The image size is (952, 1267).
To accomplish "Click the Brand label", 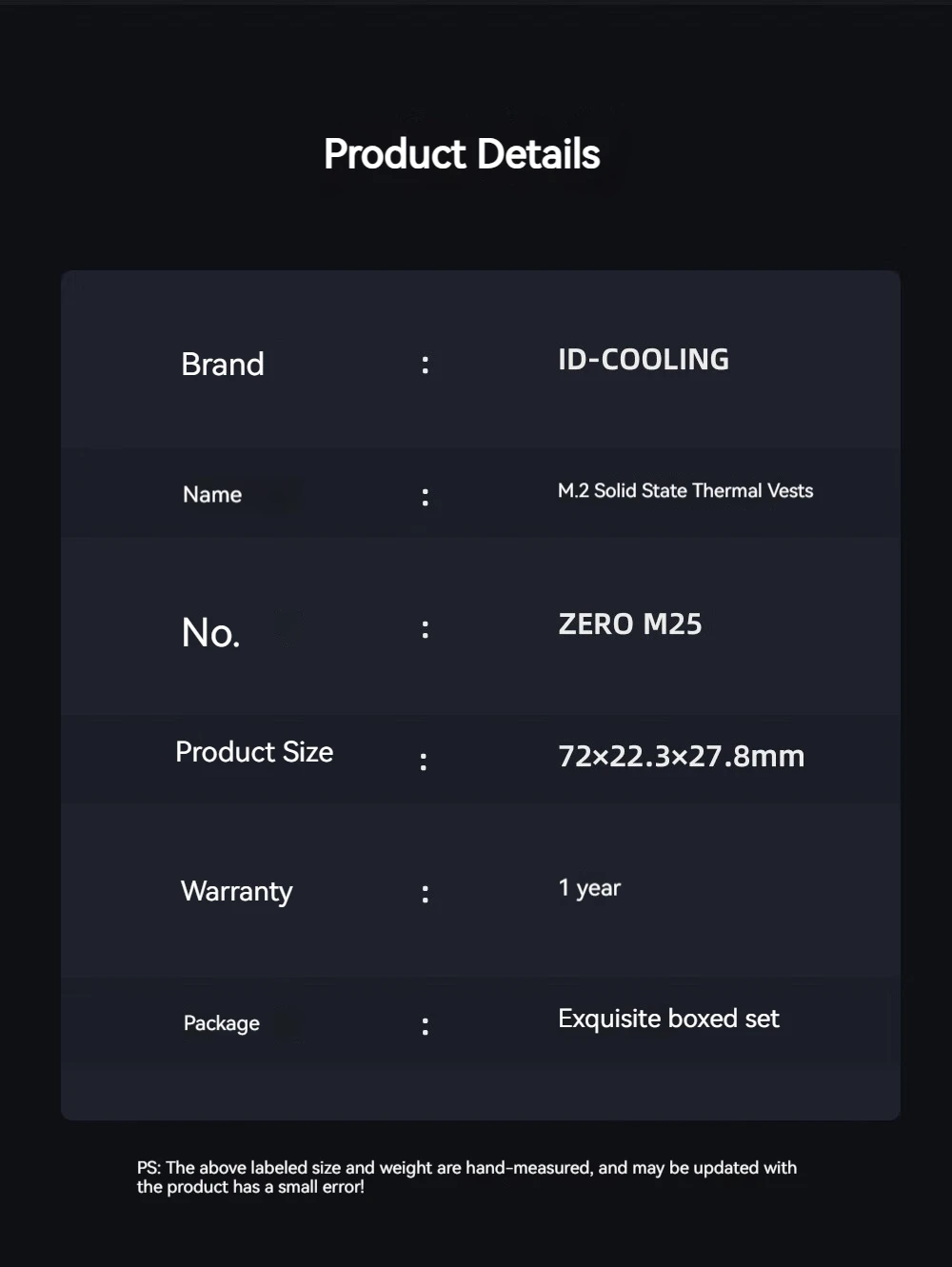I will click(x=222, y=365).
